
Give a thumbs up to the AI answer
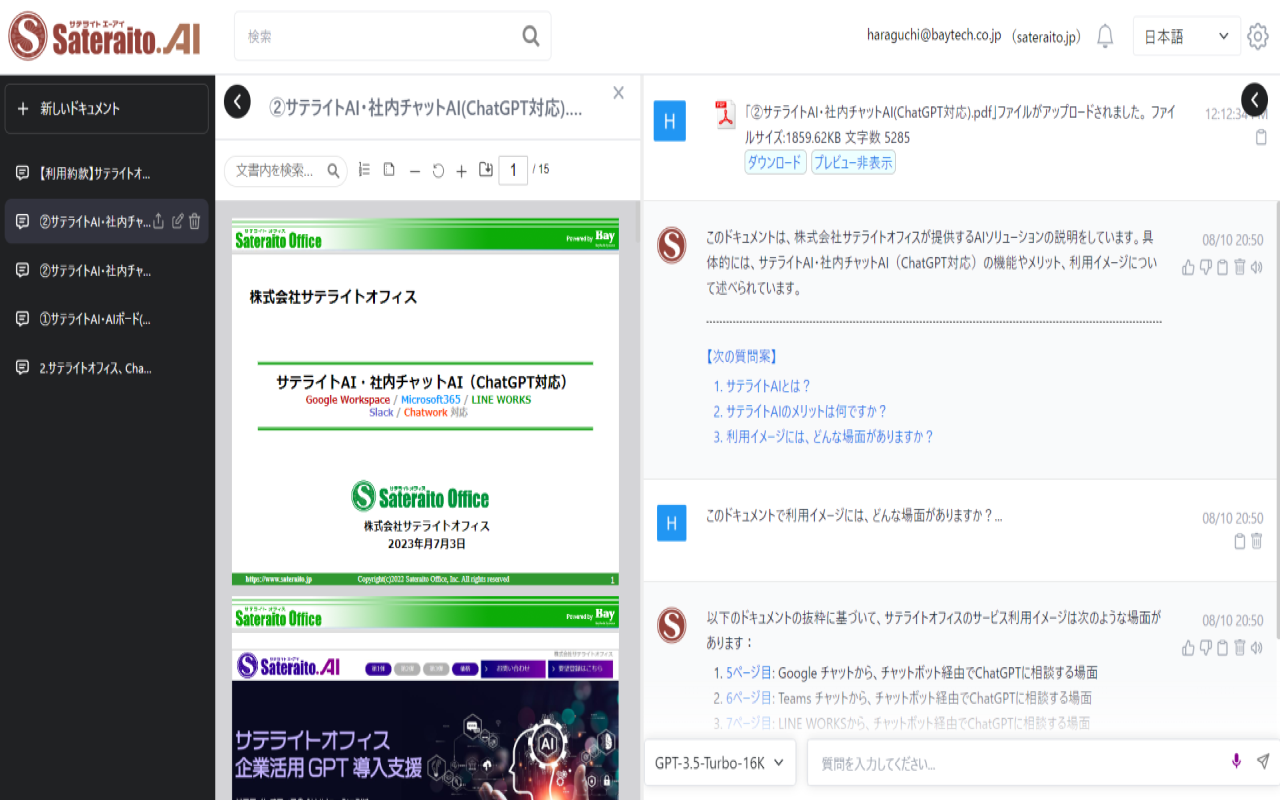[1189, 267]
